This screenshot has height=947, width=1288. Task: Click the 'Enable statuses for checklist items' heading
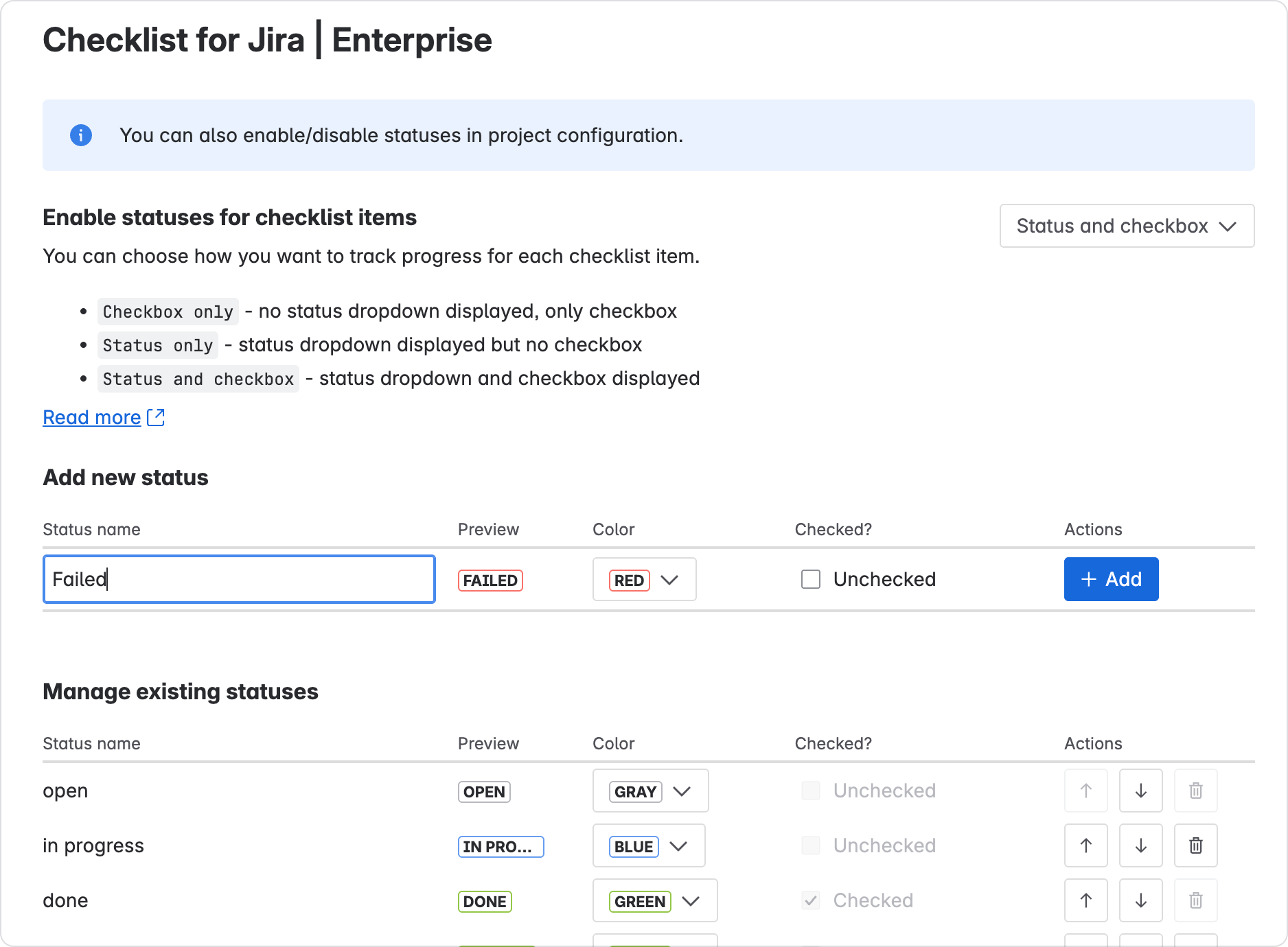[x=230, y=218]
